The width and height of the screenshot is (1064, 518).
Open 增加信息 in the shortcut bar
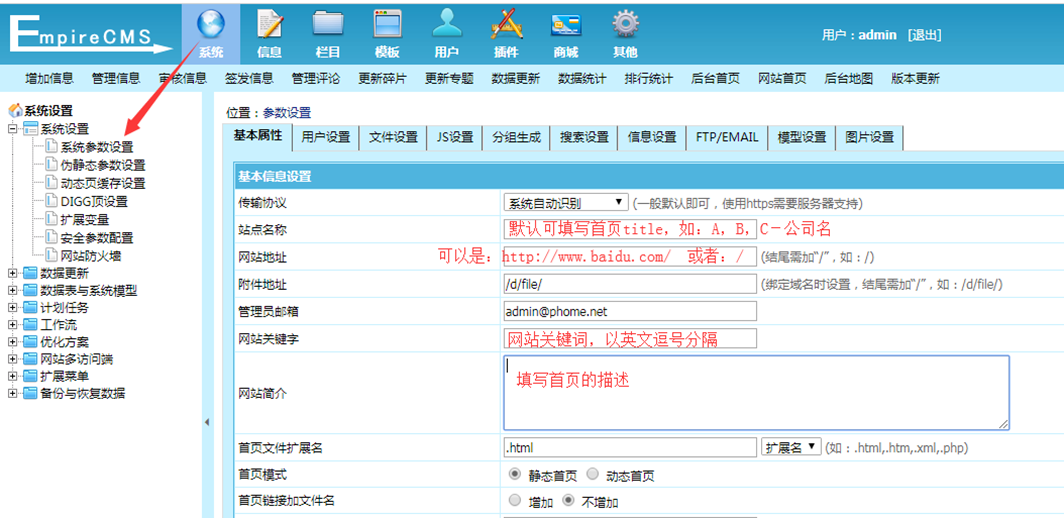49,79
